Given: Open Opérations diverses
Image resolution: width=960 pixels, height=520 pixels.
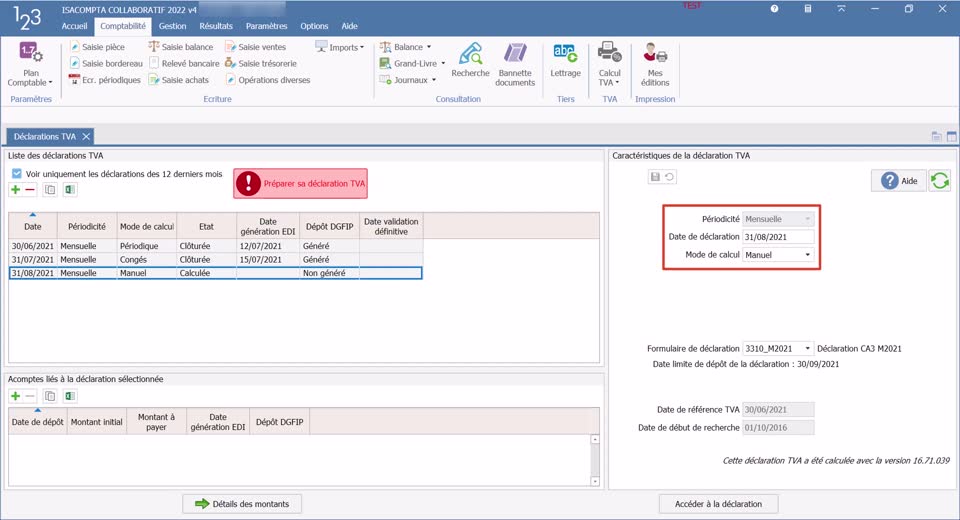Looking at the screenshot, I should 268,80.
